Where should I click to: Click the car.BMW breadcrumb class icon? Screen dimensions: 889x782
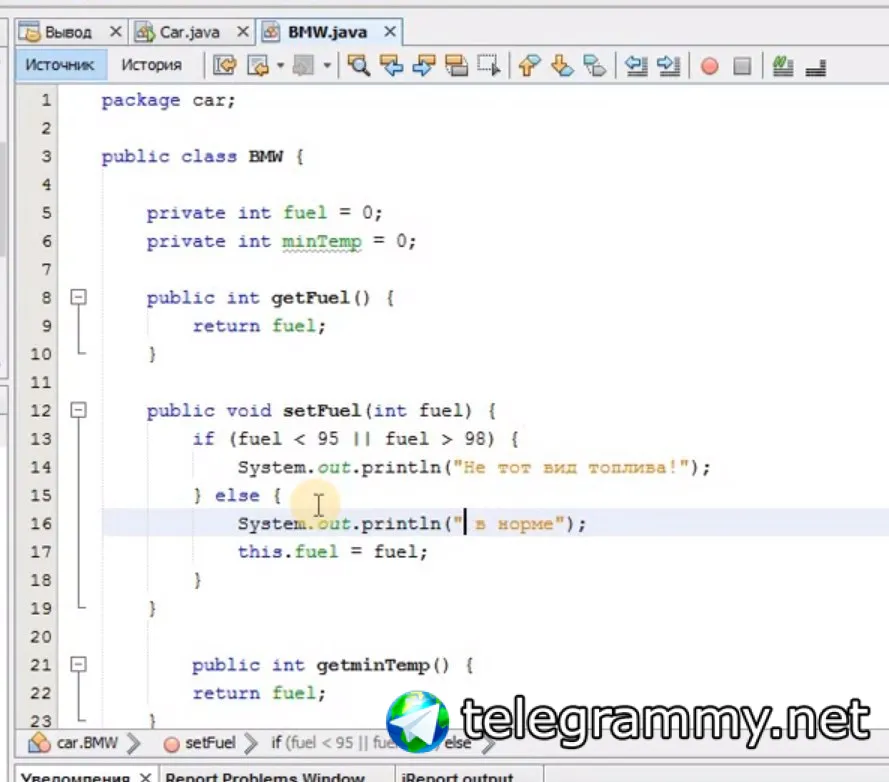pyautogui.click(x=39, y=742)
